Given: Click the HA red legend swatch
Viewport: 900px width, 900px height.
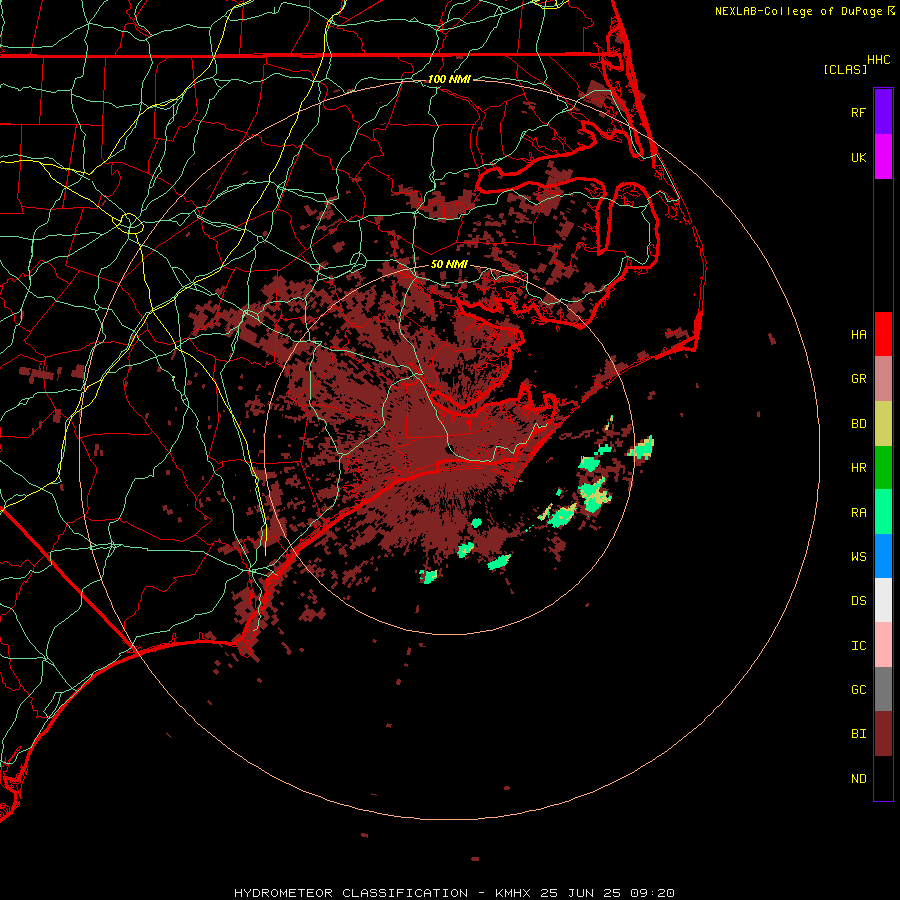Looking at the screenshot, I should (x=883, y=334).
